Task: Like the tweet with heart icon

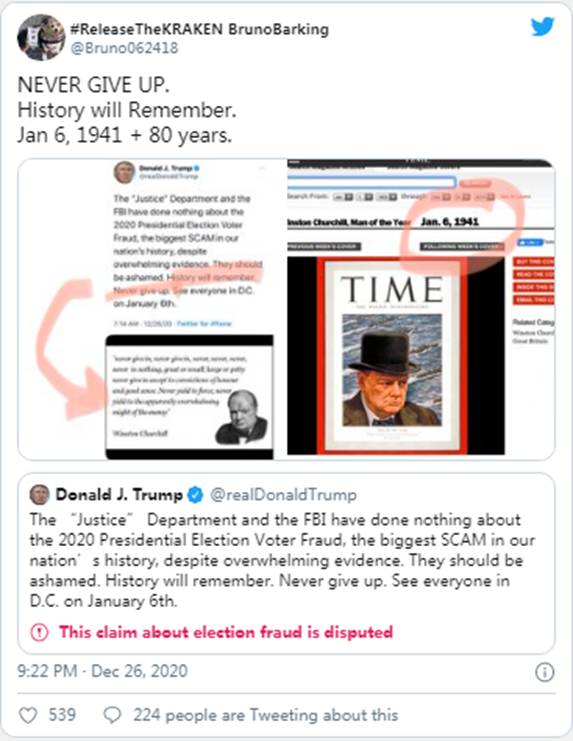Action: point(28,715)
